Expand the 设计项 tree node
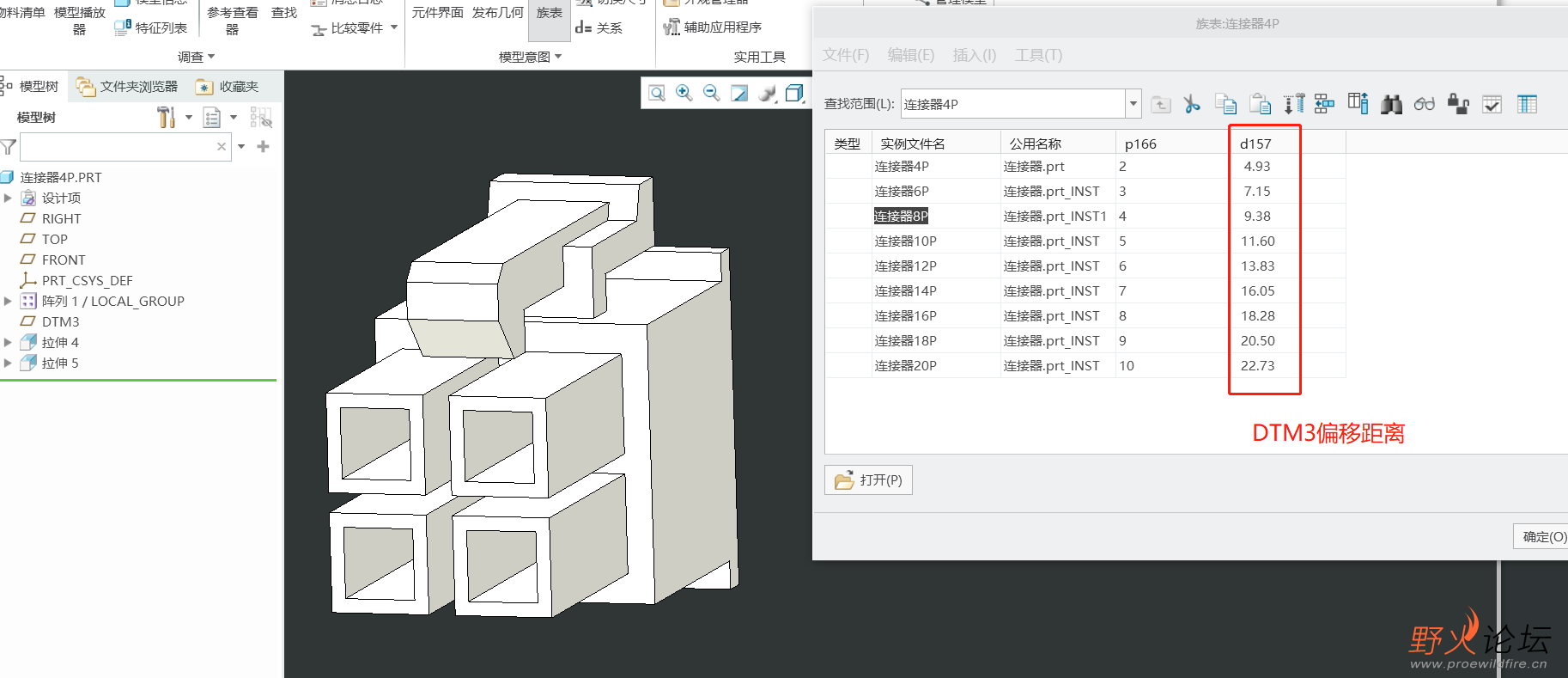The image size is (1568, 678). [8, 198]
